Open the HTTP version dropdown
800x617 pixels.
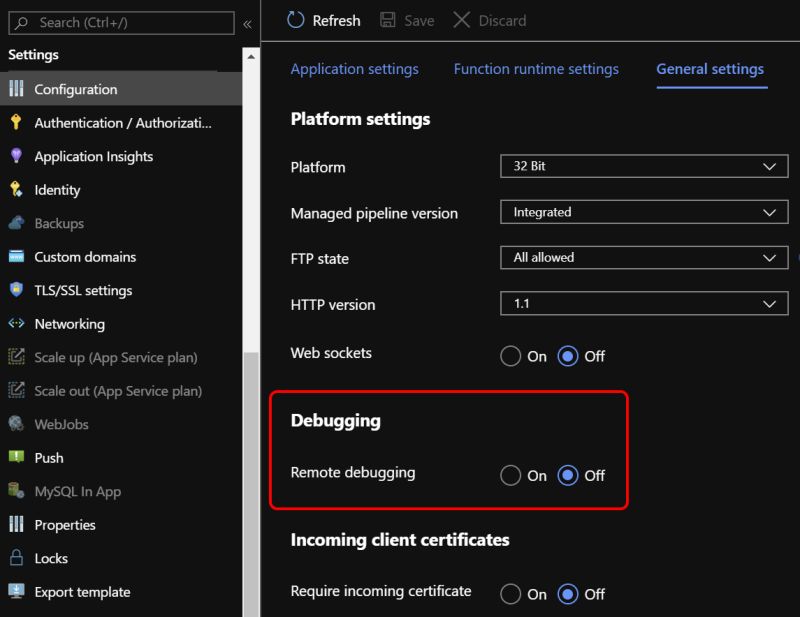click(x=644, y=304)
